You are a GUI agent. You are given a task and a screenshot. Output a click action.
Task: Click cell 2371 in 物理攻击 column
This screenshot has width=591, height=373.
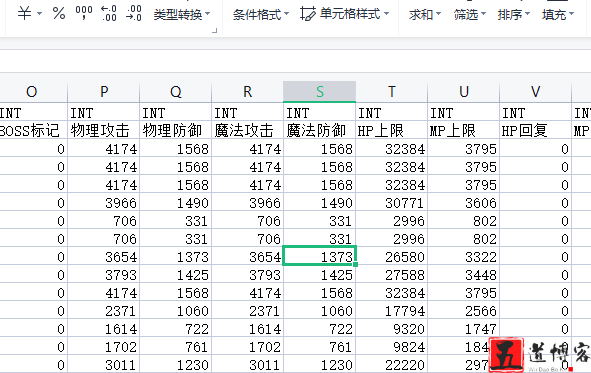(x=104, y=311)
